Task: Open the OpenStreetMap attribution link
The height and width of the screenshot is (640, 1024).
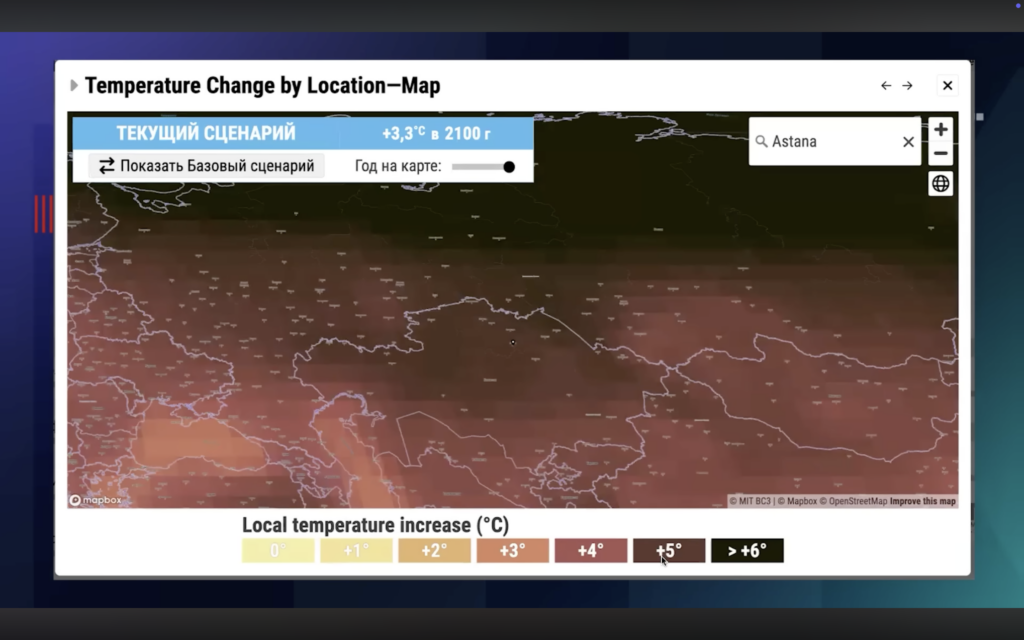Action: [853, 501]
